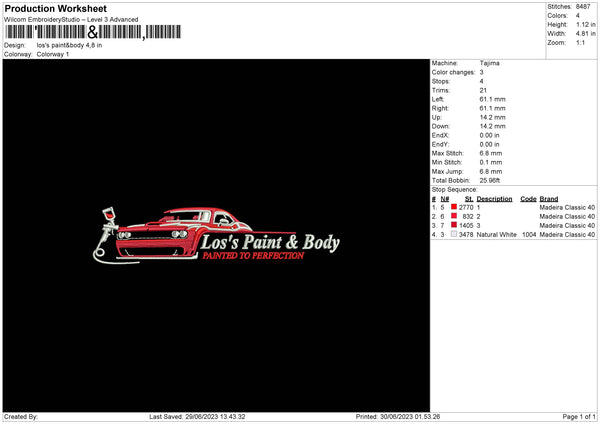Click thread code 1004
Image resolution: width=600 pixels, height=424 pixels.
pyautogui.click(x=529, y=235)
